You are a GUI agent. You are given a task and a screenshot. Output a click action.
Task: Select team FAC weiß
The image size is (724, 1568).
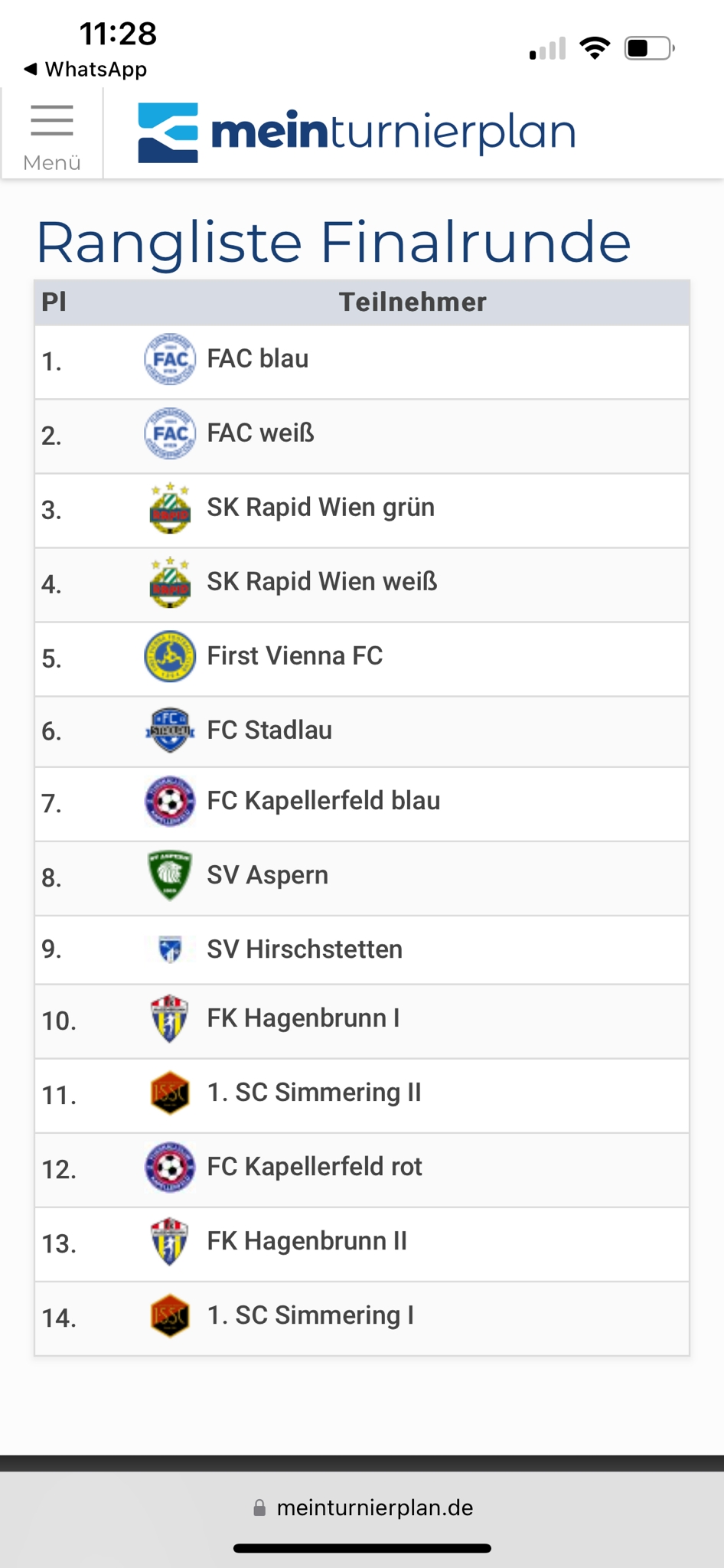(261, 433)
